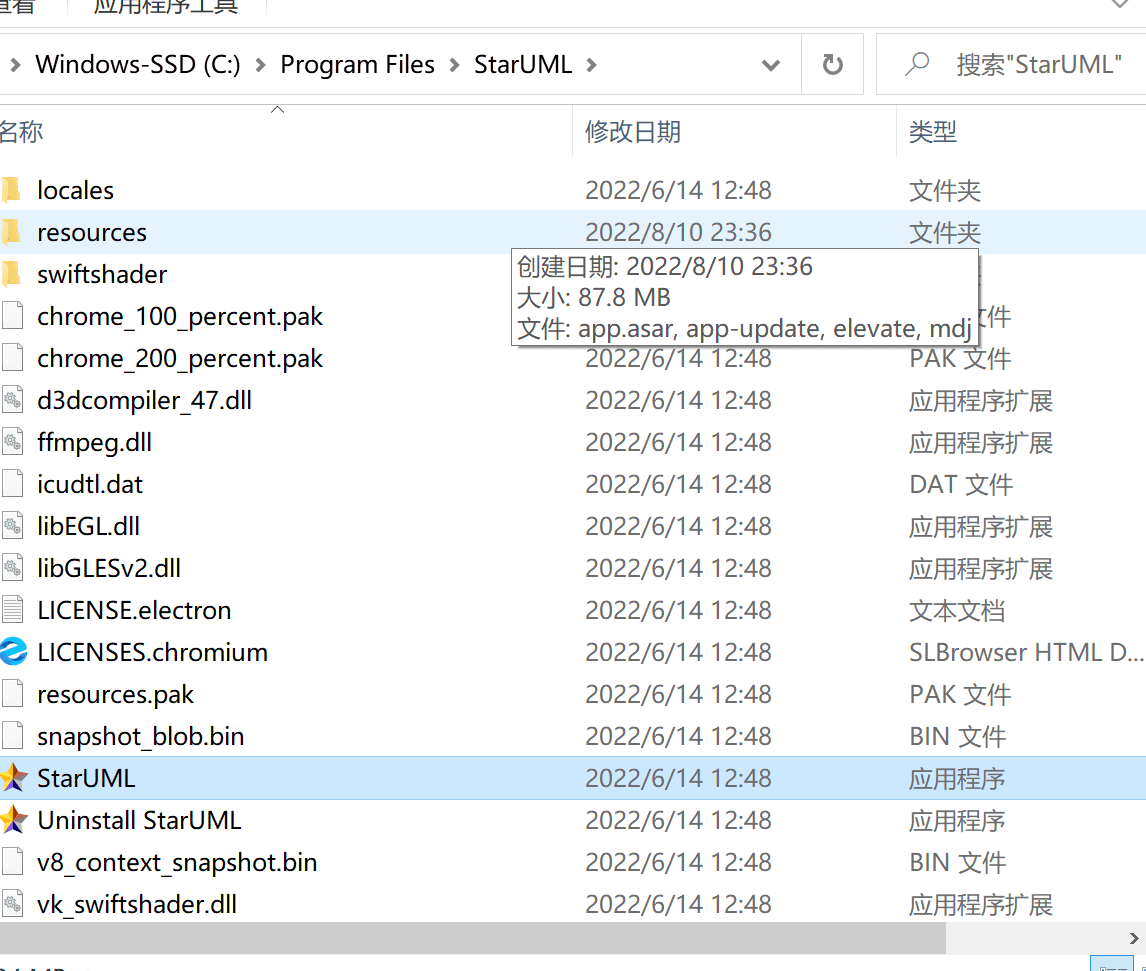Click the ffmpeg.dll file icon

point(12,442)
